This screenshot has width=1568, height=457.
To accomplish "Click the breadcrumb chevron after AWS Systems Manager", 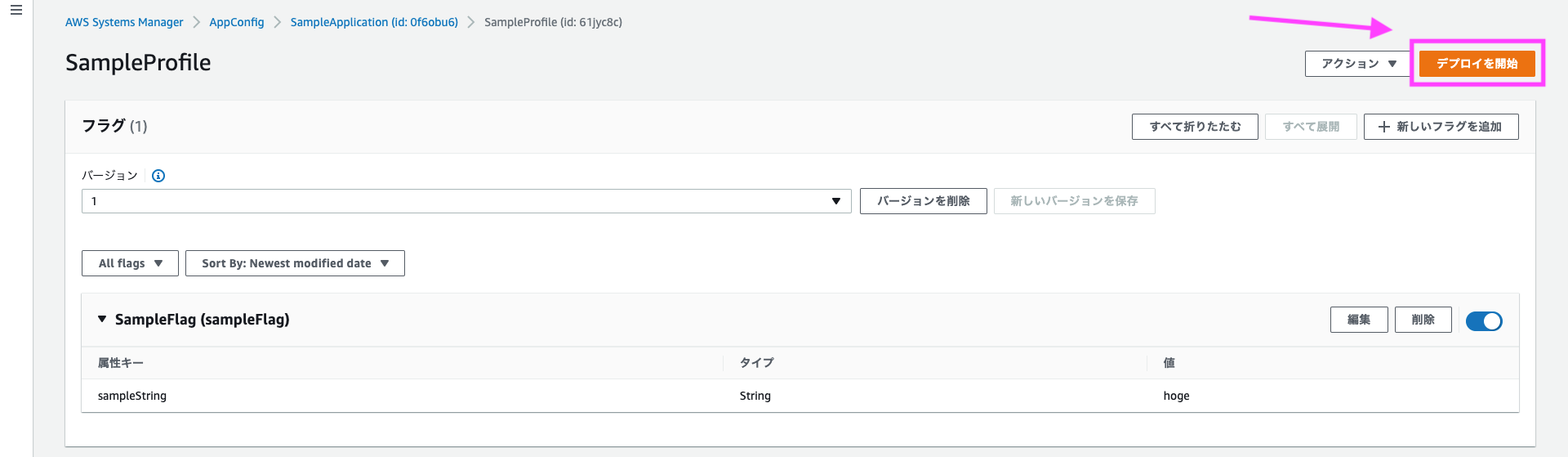I will (x=197, y=22).
